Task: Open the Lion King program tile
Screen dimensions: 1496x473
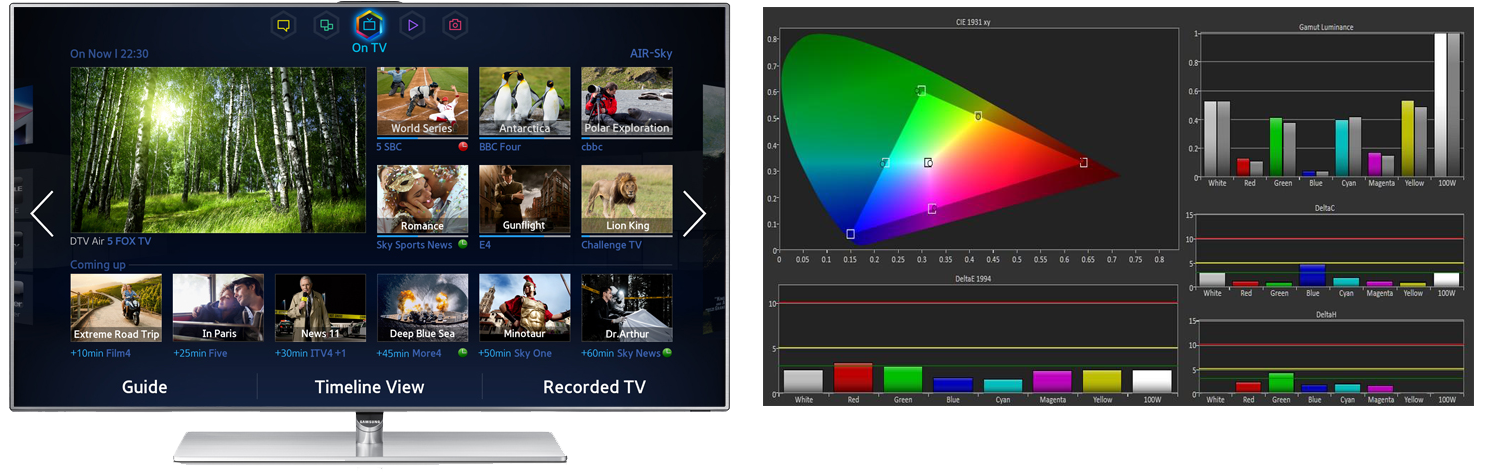Action: pos(626,200)
